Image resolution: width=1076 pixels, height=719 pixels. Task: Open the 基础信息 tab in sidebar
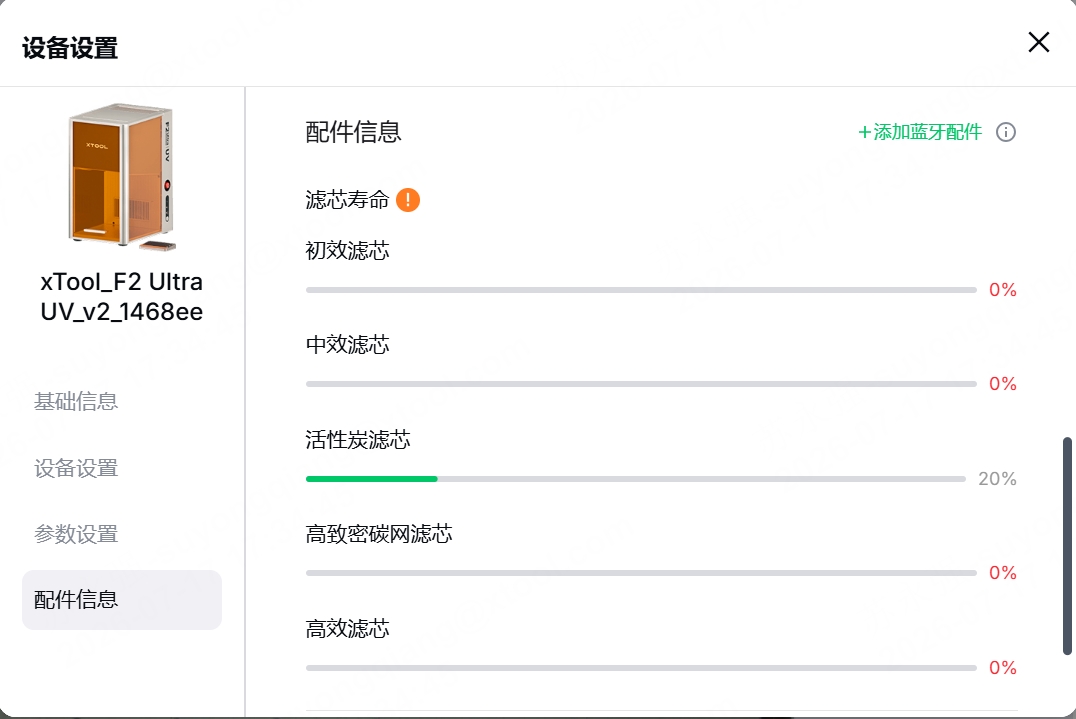tap(76, 401)
